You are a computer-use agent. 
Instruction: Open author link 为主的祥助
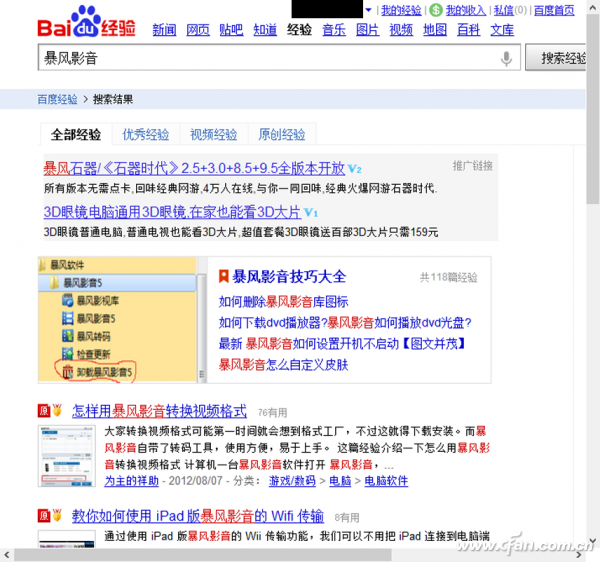pyautogui.click(x=131, y=481)
